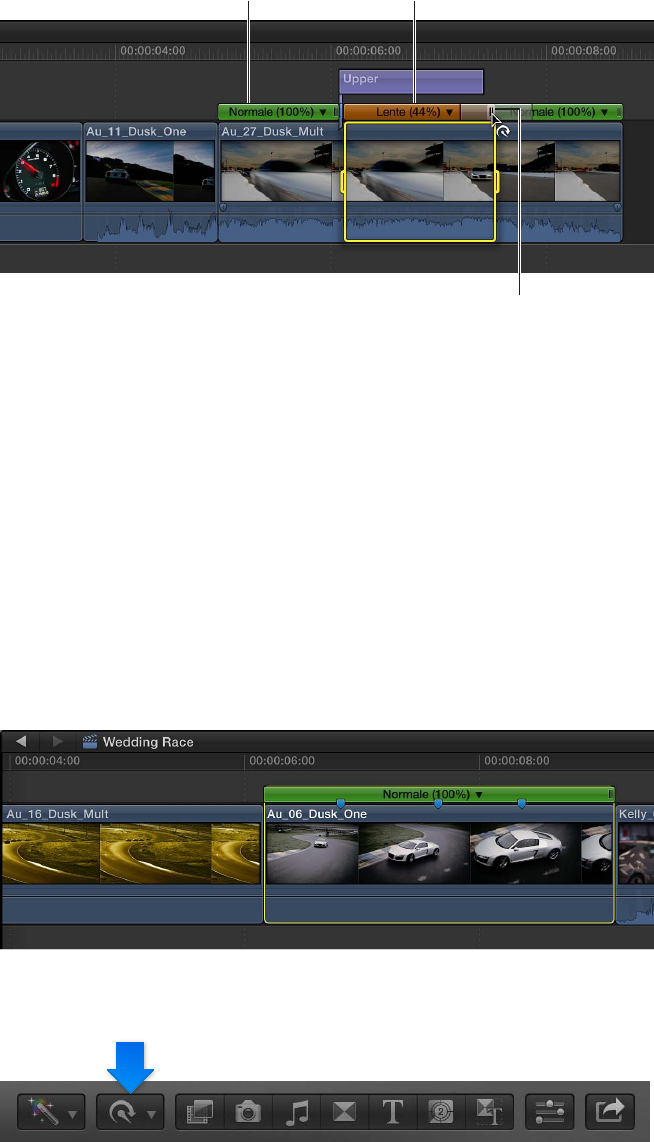Select the Au_27_Dusk_Mult clip name

click(272, 132)
